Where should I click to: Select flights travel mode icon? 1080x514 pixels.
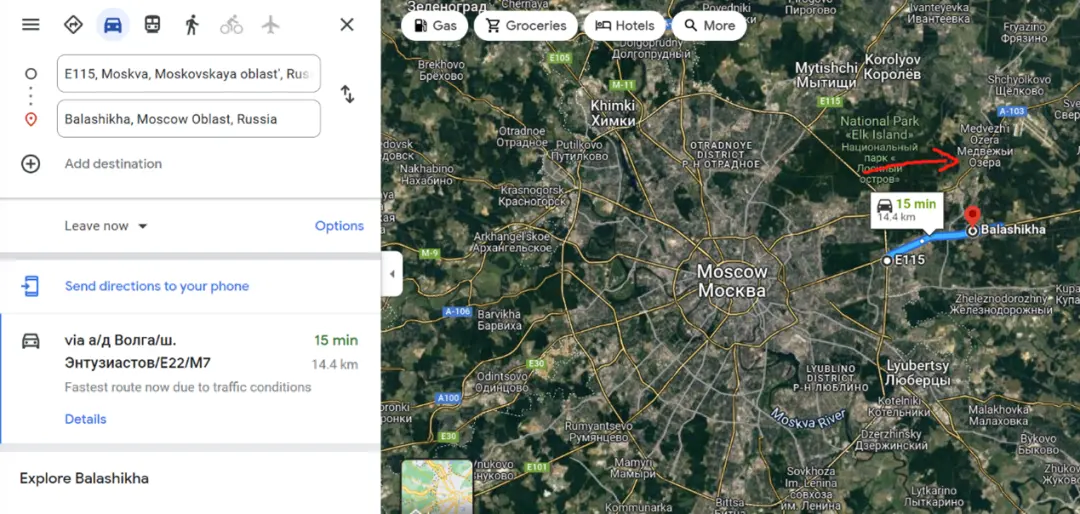(271, 25)
